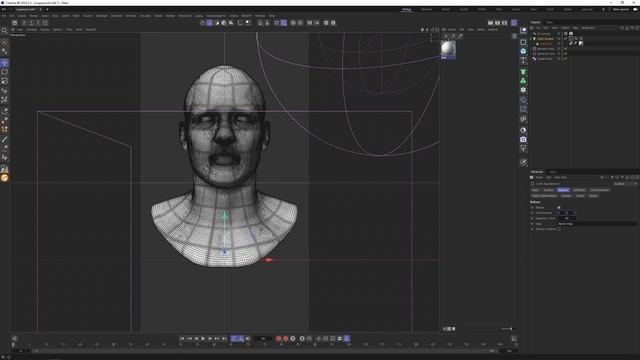Toggle Shader Field enable checkmark
This screenshot has width=640, height=360.
click(565, 59)
